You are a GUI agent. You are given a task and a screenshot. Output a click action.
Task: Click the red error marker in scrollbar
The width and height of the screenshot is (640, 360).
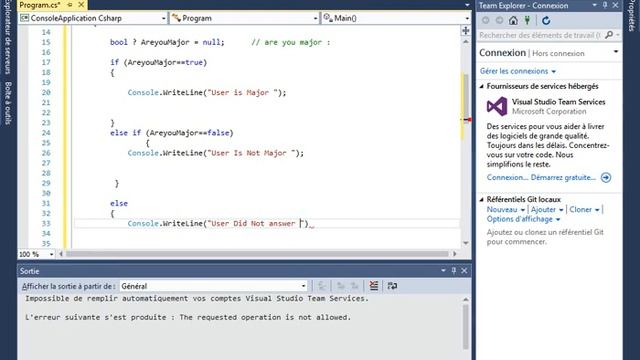[469, 120]
